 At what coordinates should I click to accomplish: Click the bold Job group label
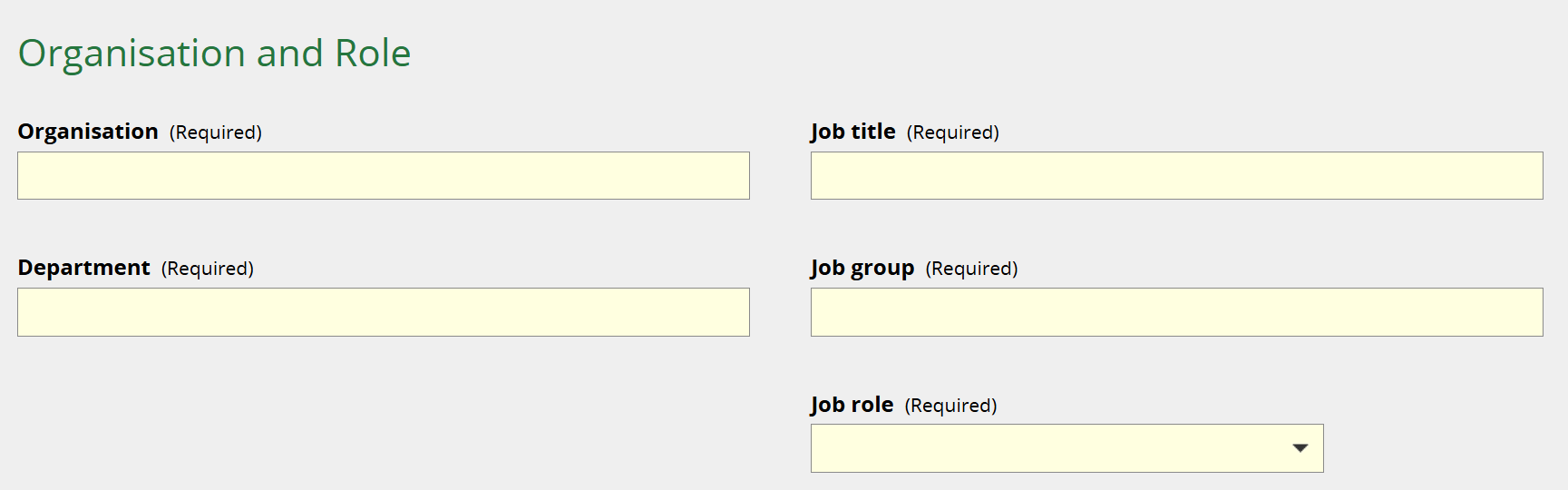coord(862,269)
